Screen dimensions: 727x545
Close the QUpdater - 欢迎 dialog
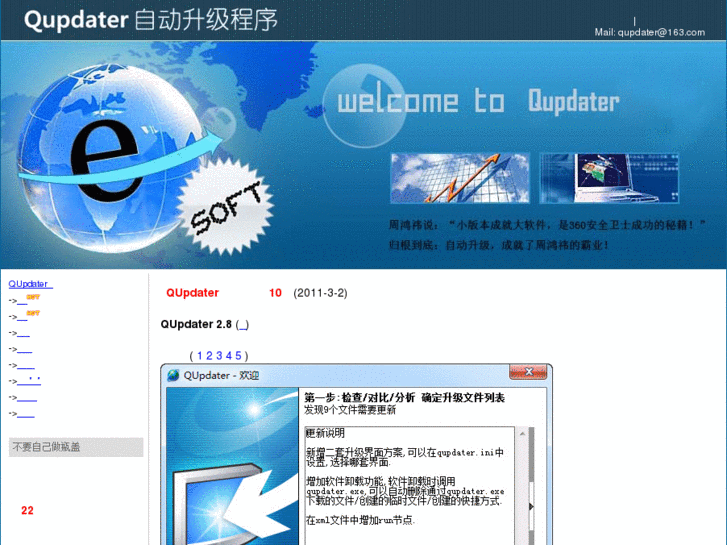click(x=528, y=372)
